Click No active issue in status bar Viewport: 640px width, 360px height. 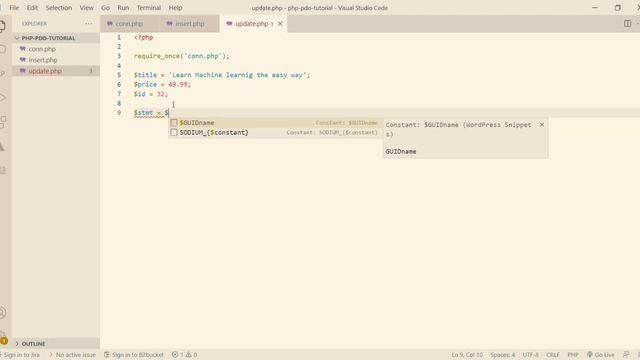(x=72, y=355)
